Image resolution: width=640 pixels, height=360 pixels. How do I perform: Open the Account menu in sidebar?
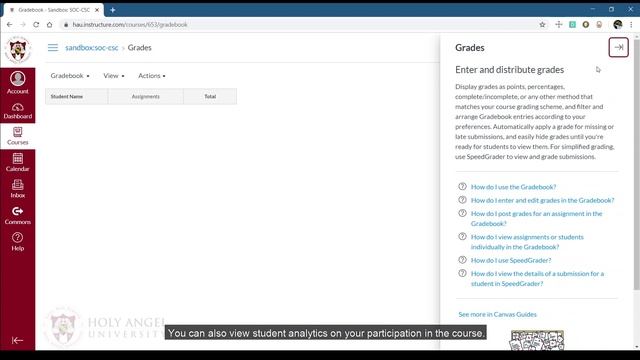click(18, 82)
